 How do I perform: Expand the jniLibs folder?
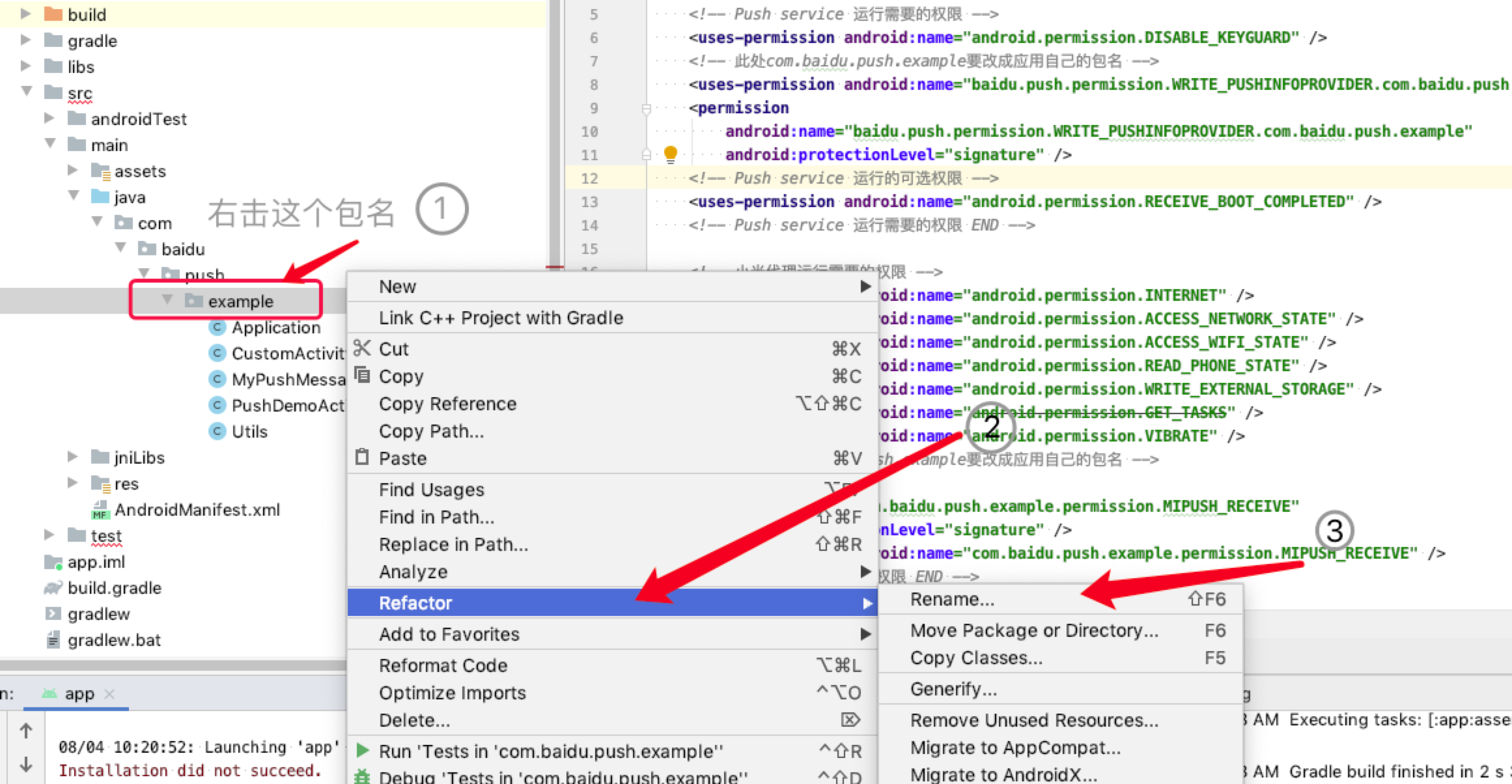coord(73,457)
